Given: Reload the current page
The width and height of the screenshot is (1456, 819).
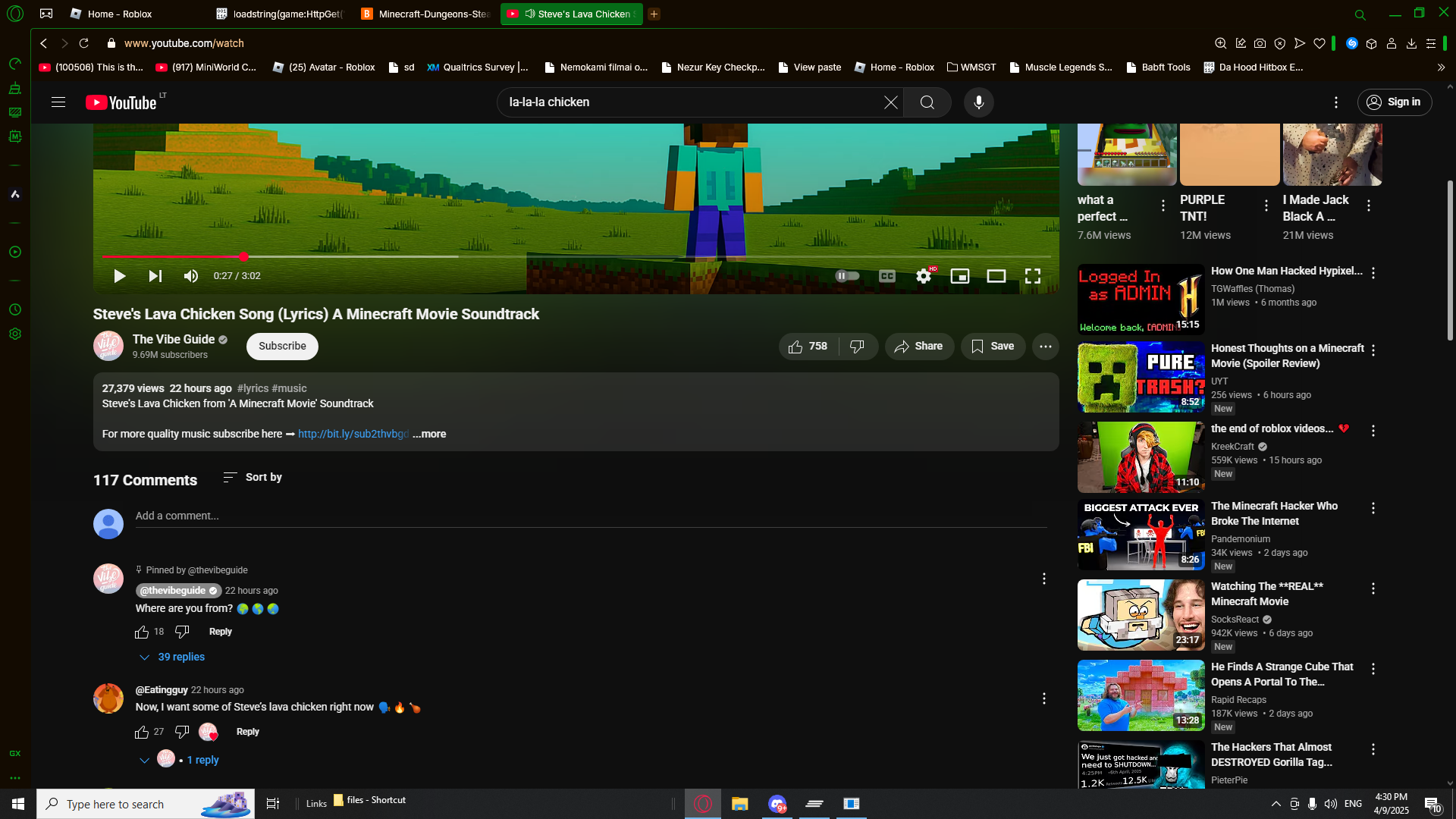Looking at the screenshot, I should (84, 43).
